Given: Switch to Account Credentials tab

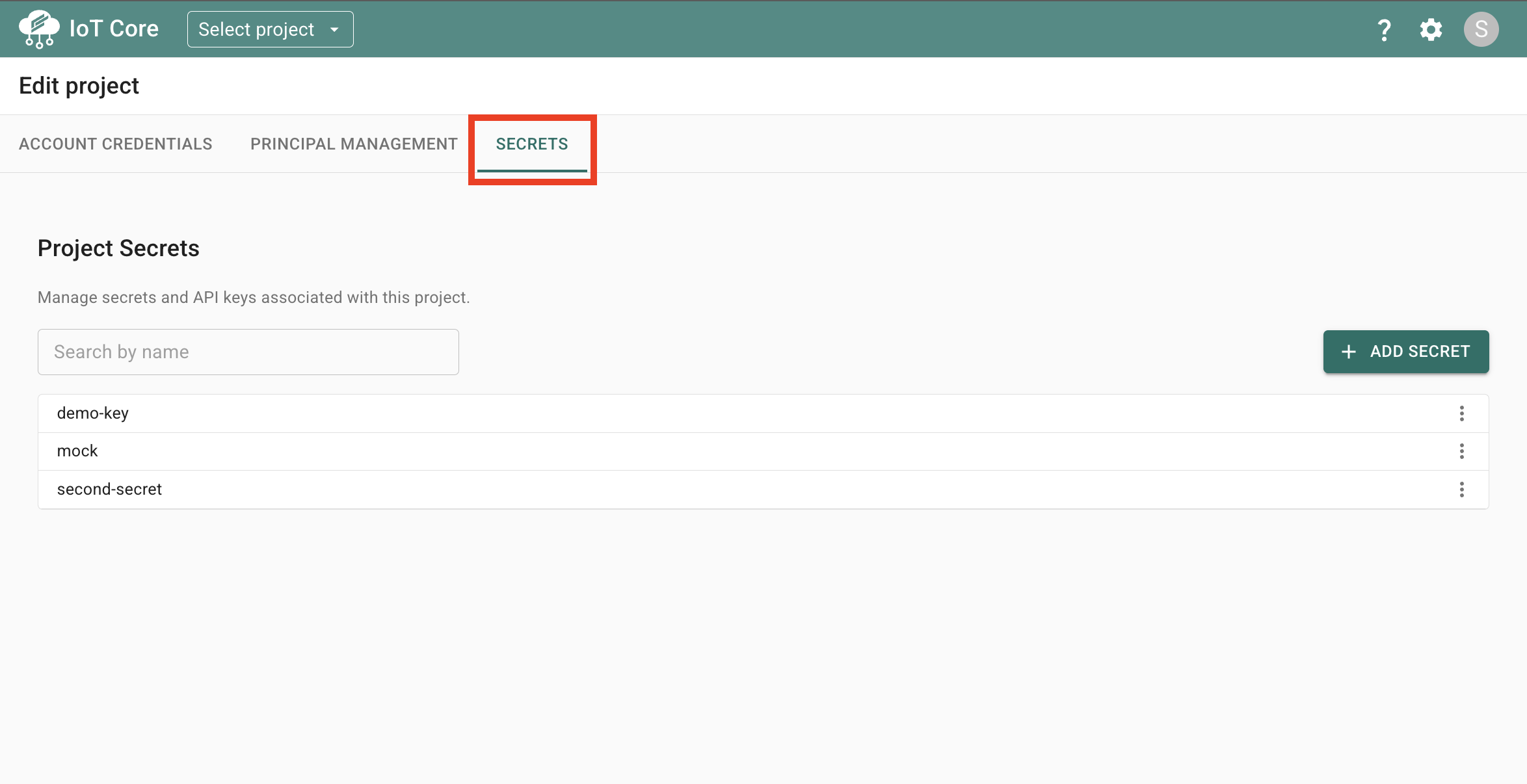Looking at the screenshot, I should (x=116, y=144).
